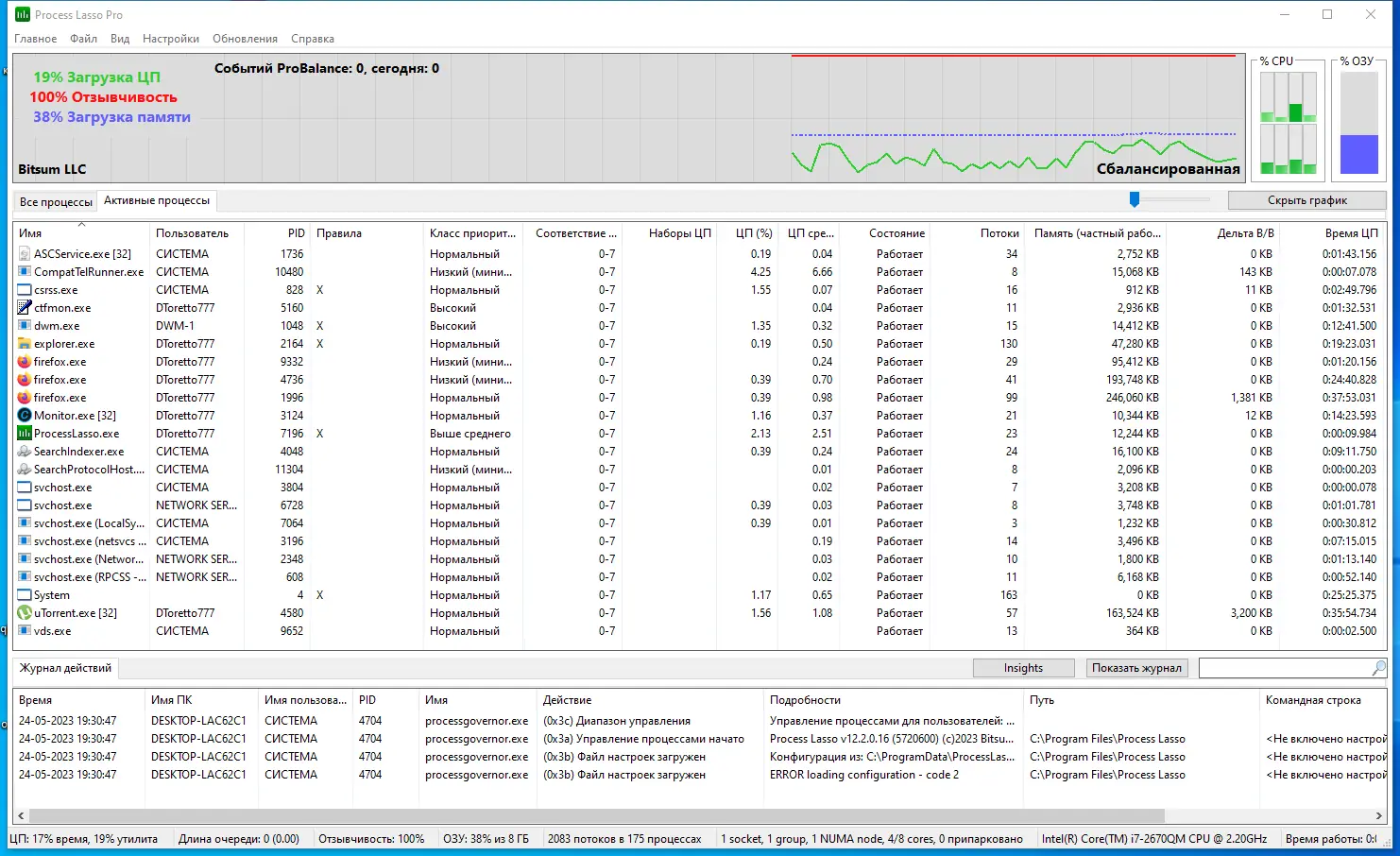
Task: Select the vds.exe process icon
Action: click(x=25, y=631)
